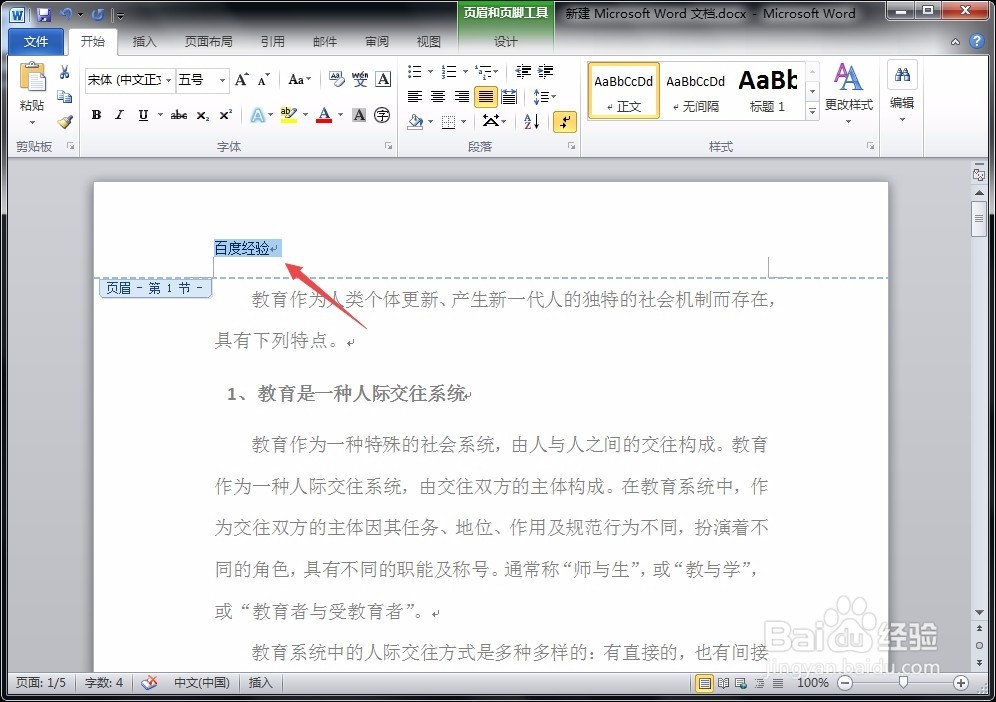Toggle Underline formatting
996x702 pixels.
[144, 115]
